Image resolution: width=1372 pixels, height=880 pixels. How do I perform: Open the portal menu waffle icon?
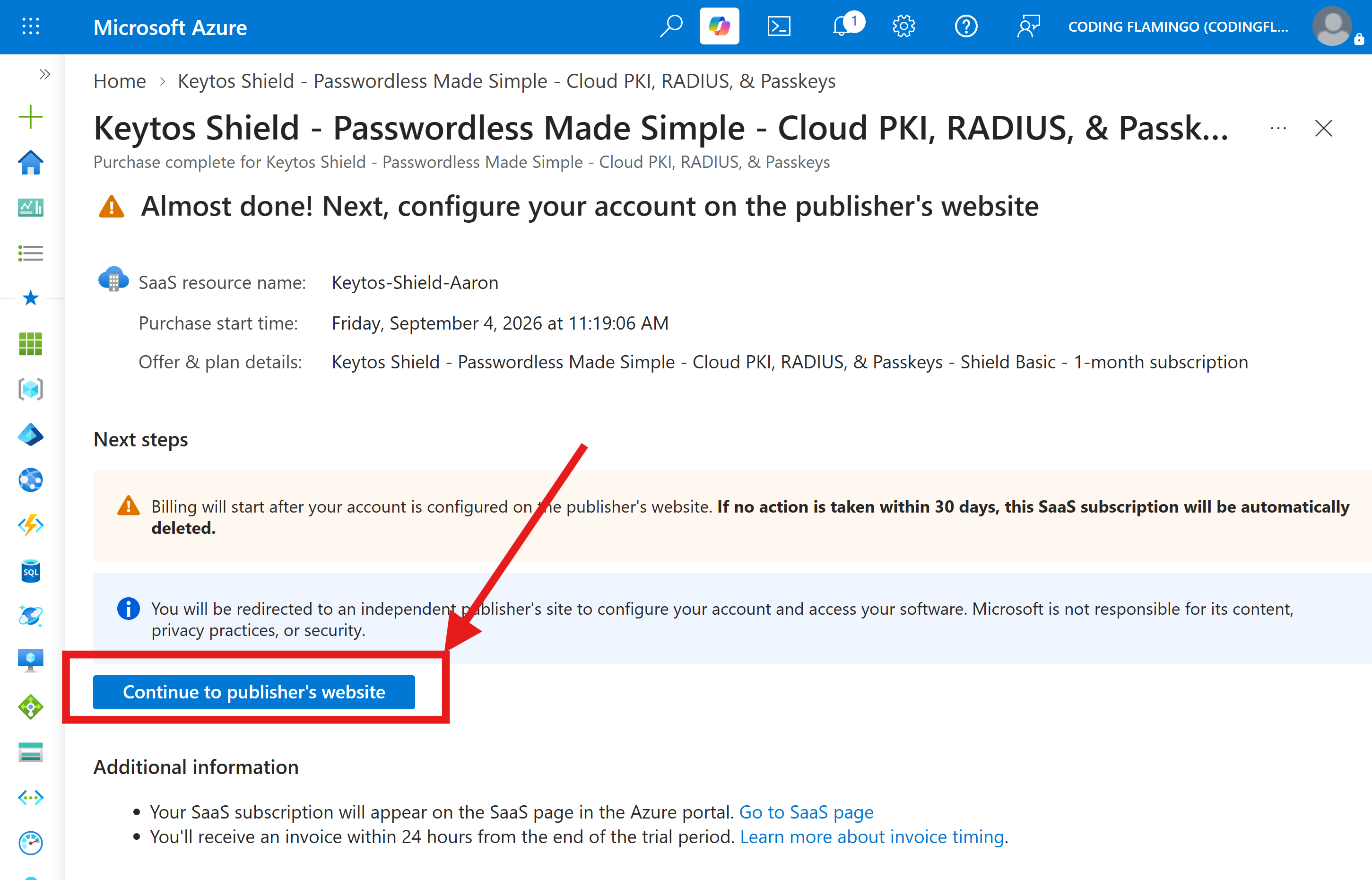coord(30,26)
